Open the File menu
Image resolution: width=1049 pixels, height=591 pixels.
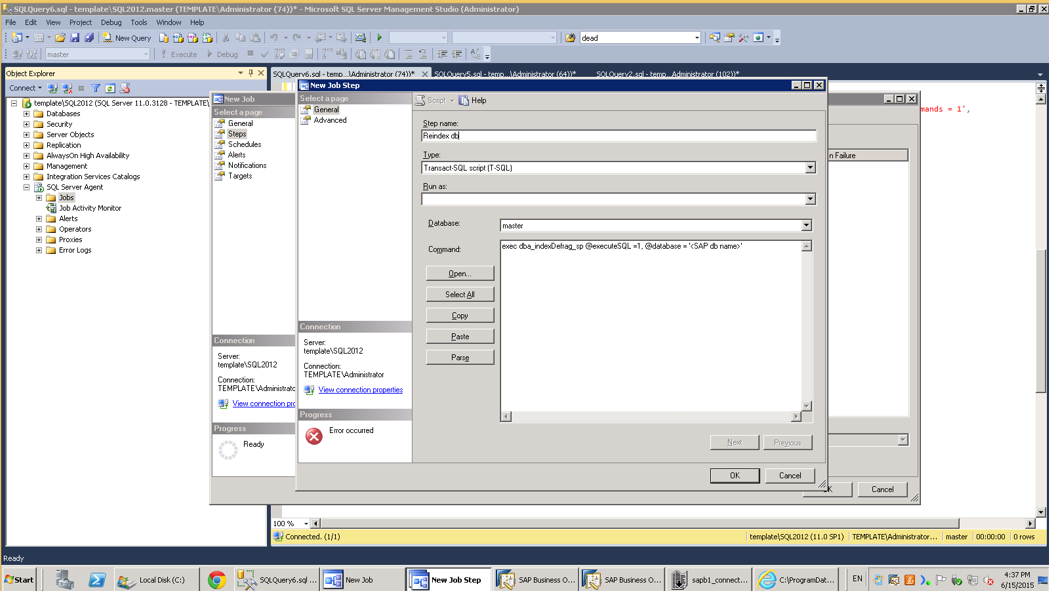click(11, 22)
